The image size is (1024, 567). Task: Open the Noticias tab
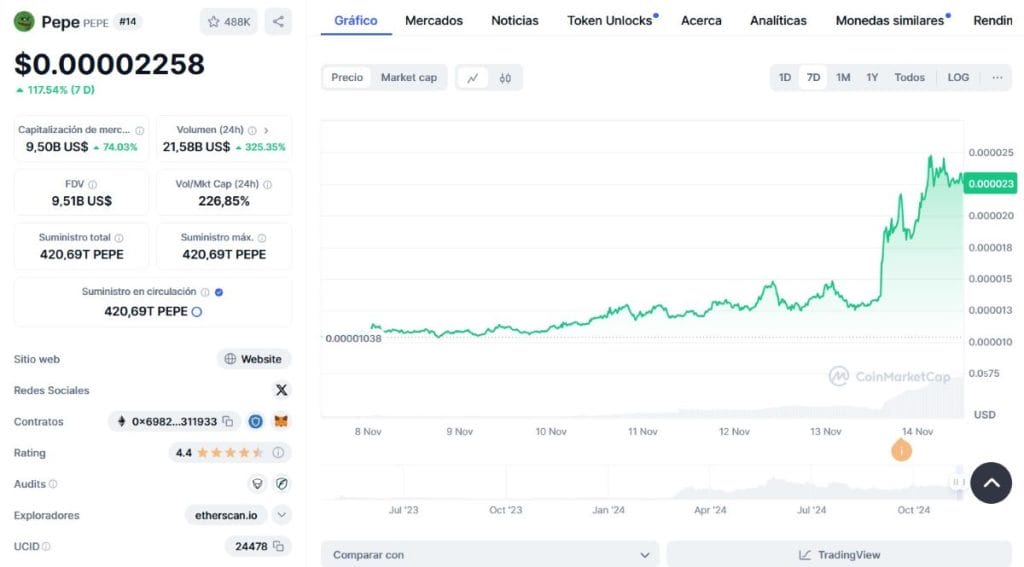(x=515, y=20)
